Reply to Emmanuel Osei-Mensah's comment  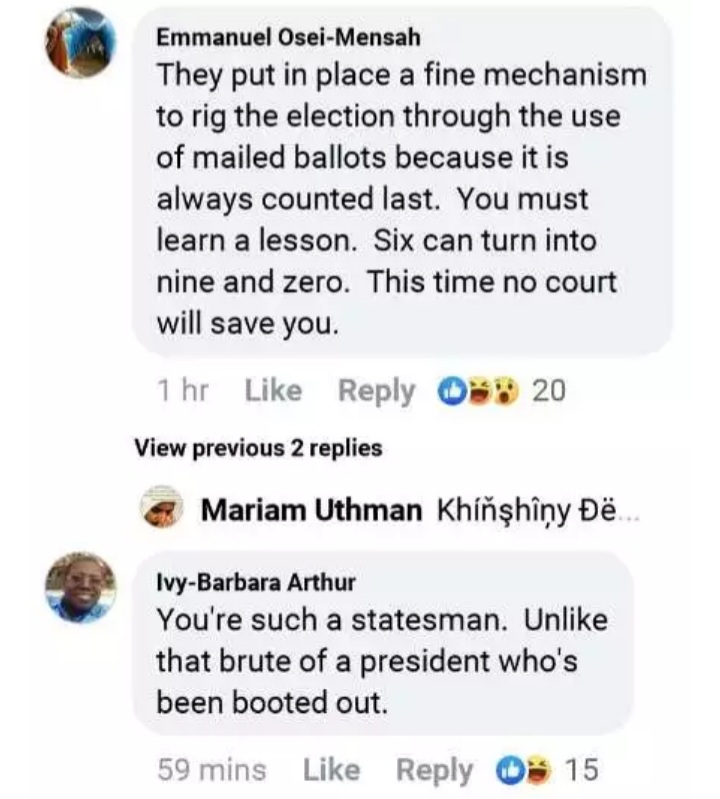376,391
